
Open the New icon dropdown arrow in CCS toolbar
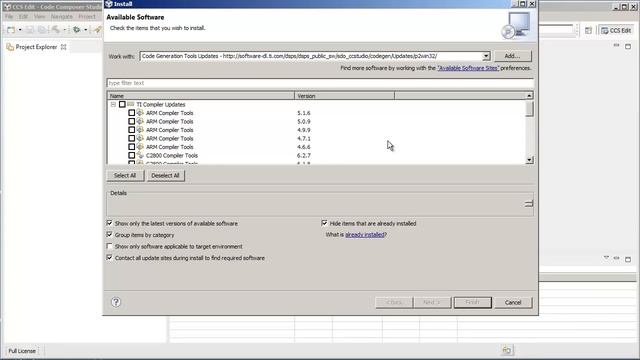(20, 30)
